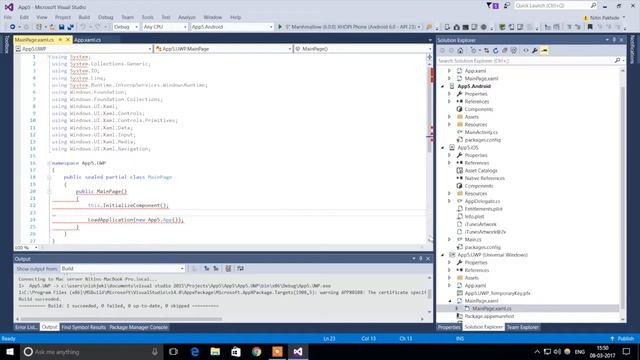This screenshot has width=640, height=360.
Task: Switch to the Package Manager Console tab
Action: [x=138, y=327]
